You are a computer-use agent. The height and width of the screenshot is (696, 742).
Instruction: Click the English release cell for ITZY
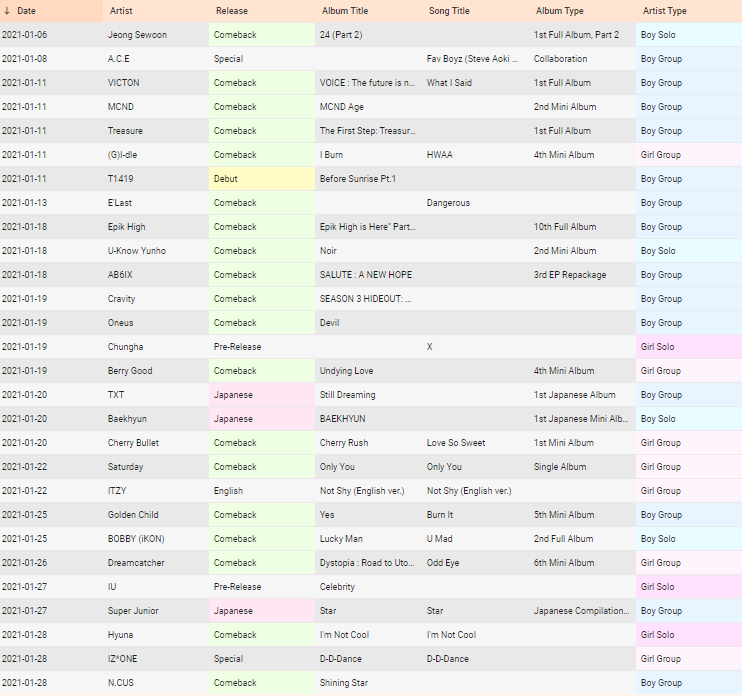coord(262,491)
